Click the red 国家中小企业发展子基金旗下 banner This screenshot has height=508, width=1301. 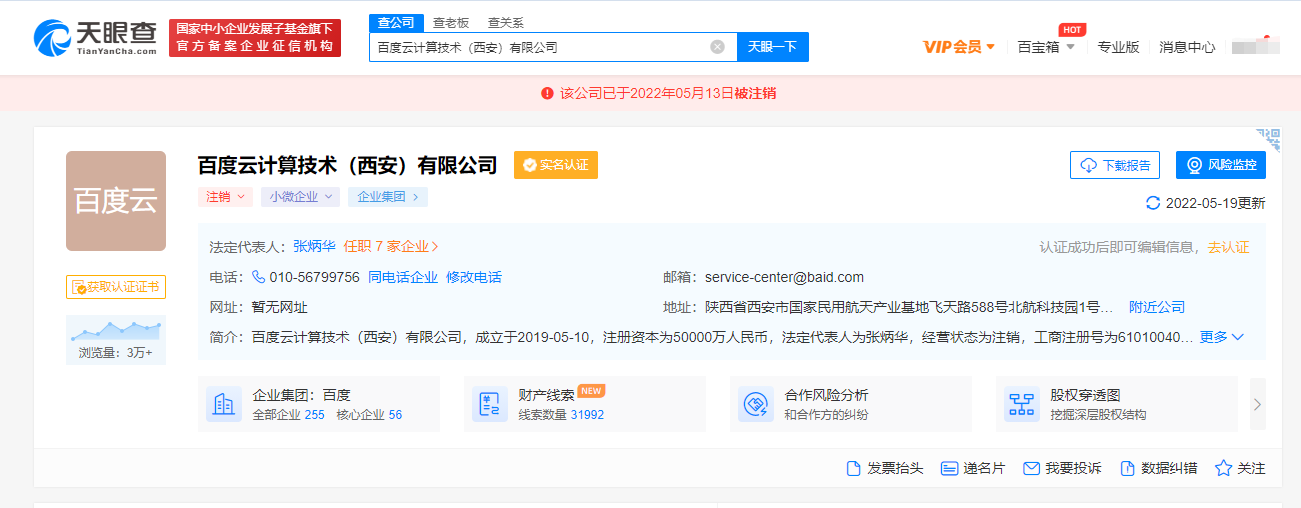[255, 38]
